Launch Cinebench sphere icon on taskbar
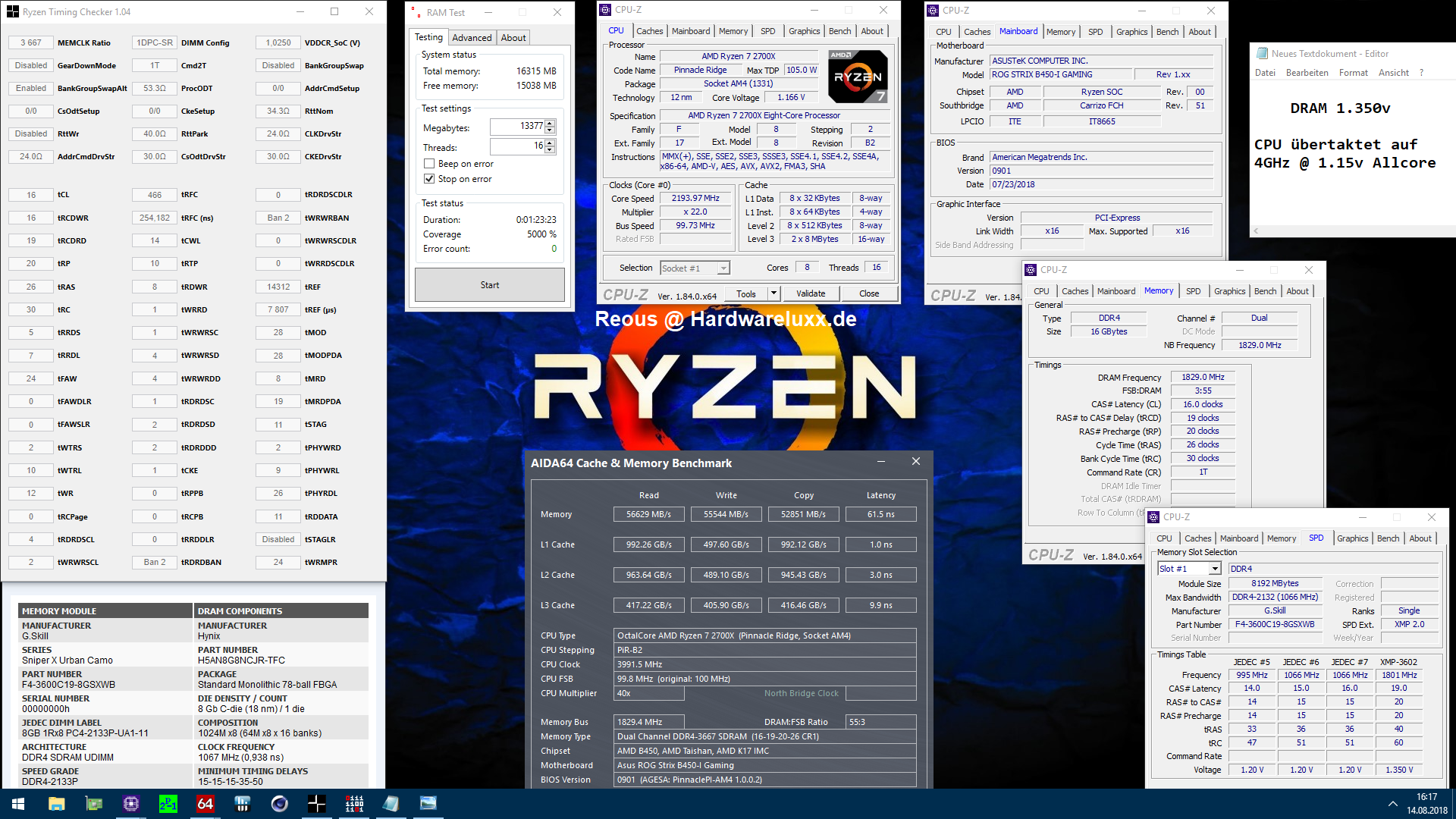 tap(280, 804)
